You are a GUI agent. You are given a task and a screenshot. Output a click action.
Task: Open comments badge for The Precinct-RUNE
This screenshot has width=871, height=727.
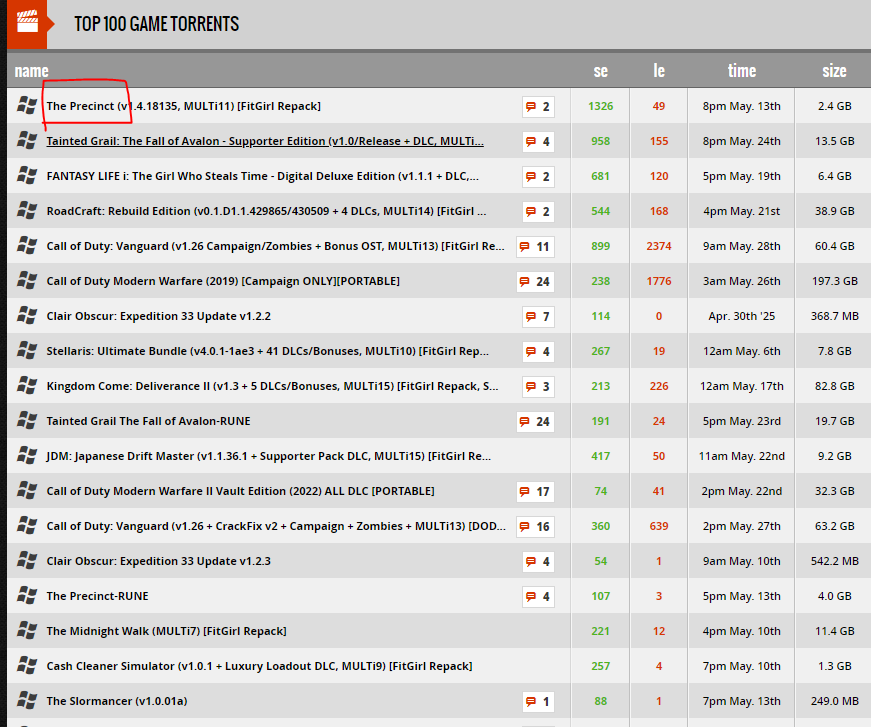pyautogui.click(x=538, y=596)
